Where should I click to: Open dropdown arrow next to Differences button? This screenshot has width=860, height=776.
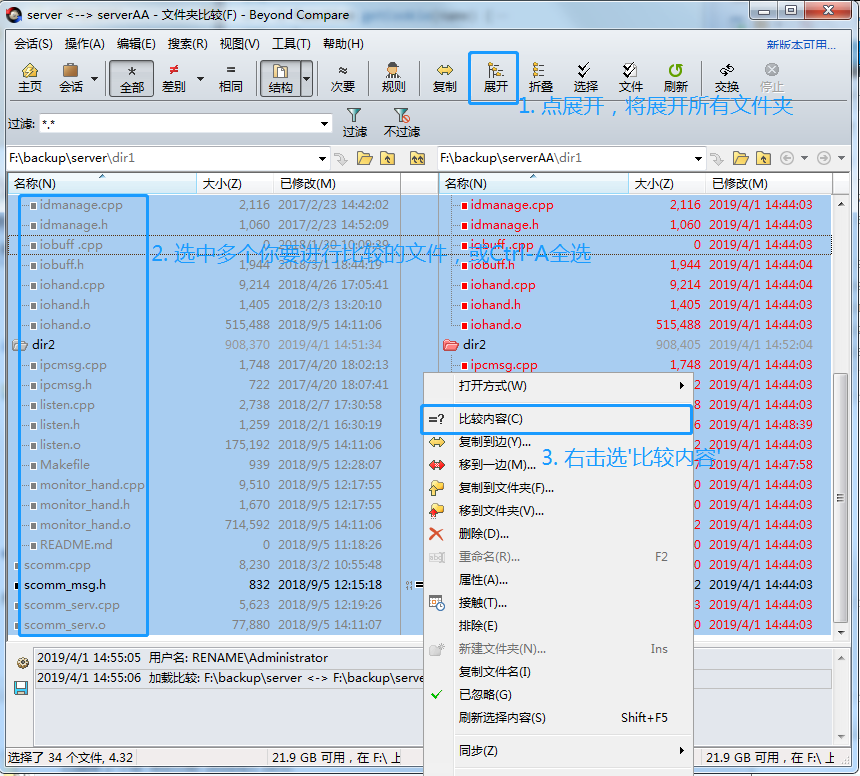click(200, 78)
